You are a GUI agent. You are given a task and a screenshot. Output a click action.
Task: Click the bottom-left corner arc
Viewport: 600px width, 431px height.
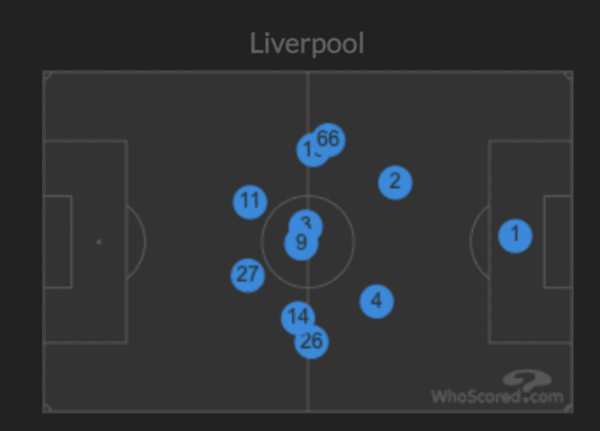pos(47,408)
